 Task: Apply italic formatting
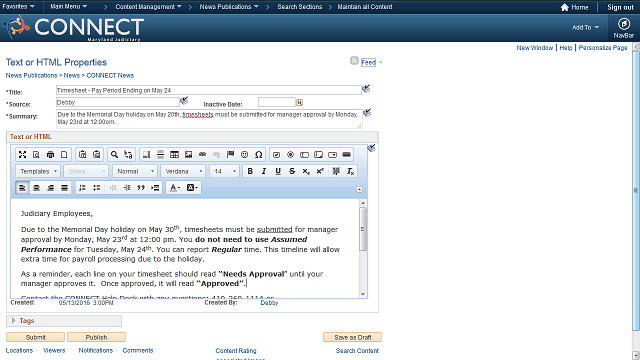click(264, 171)
